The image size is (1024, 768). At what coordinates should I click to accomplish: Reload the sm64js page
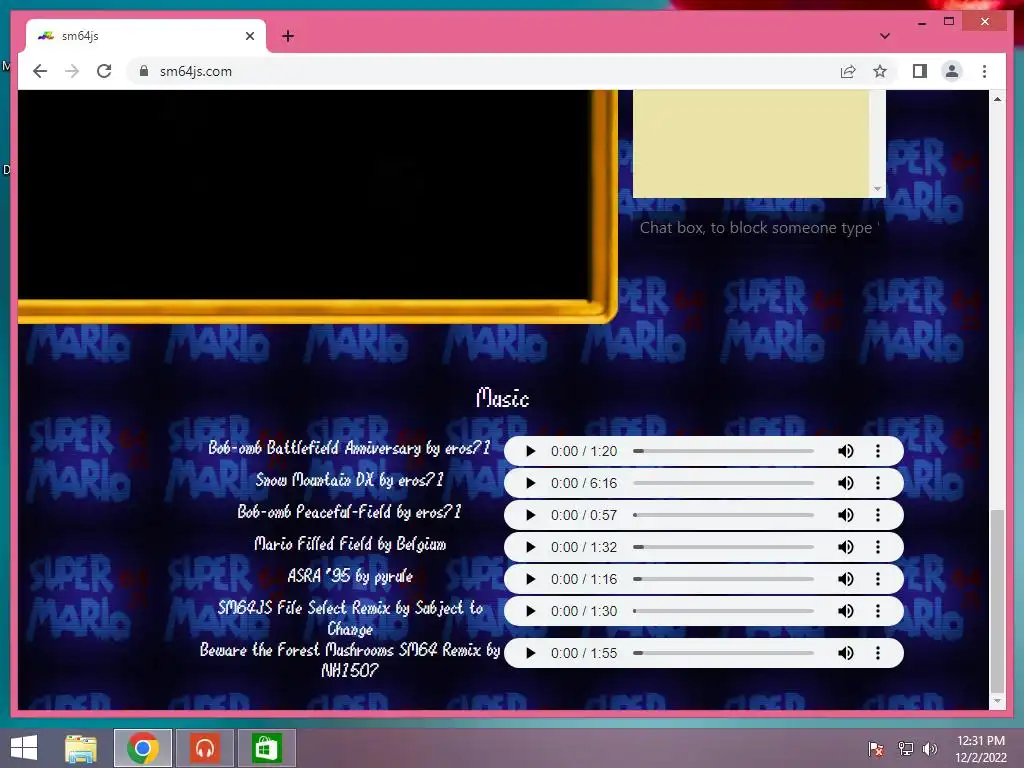point(104,71)
